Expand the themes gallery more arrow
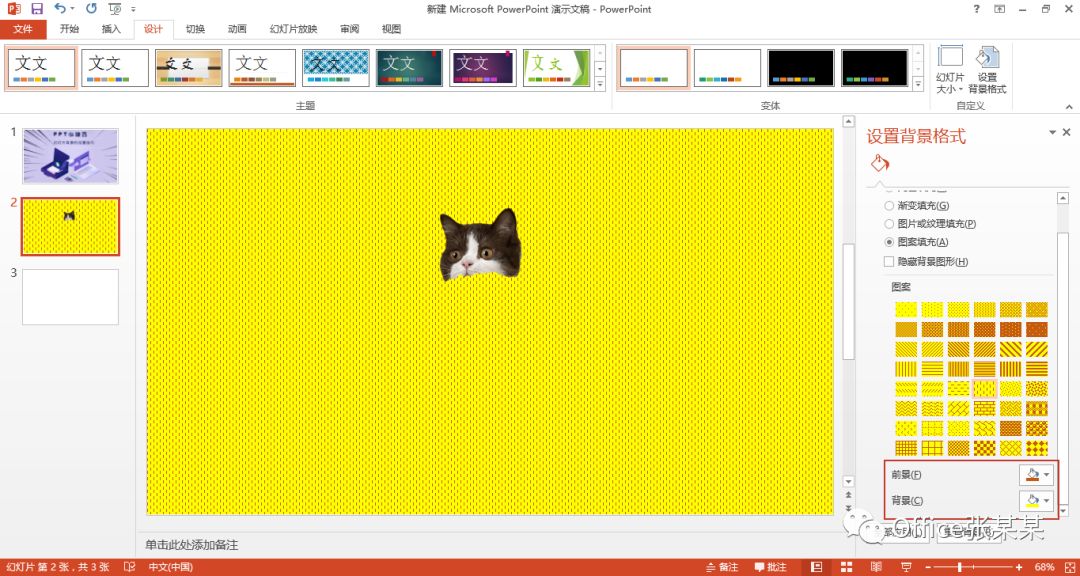This screenshot has height=576, width=1080. tap(600, 84)
